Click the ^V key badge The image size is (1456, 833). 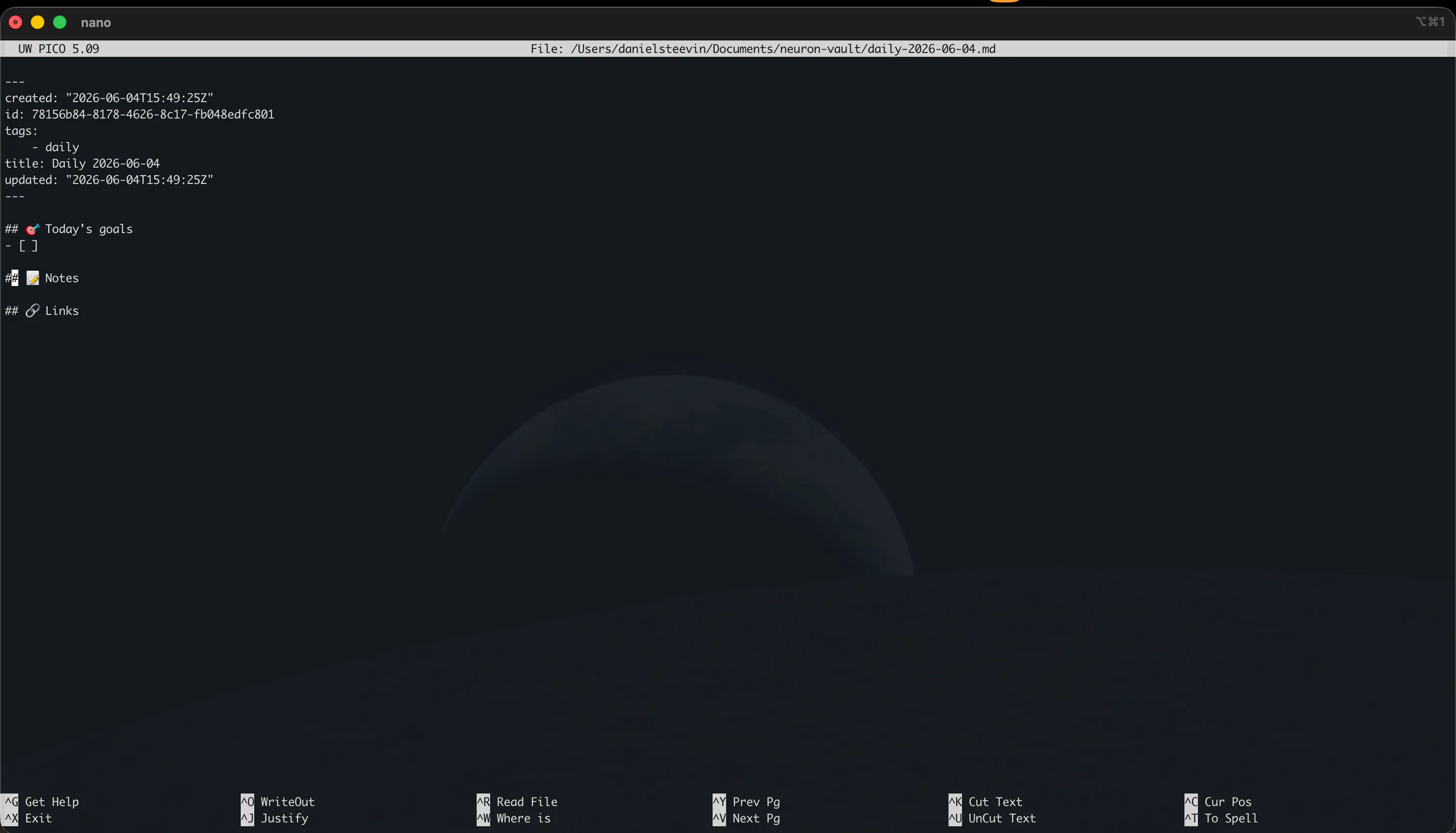pyautogui.click(x=719, y=819)
